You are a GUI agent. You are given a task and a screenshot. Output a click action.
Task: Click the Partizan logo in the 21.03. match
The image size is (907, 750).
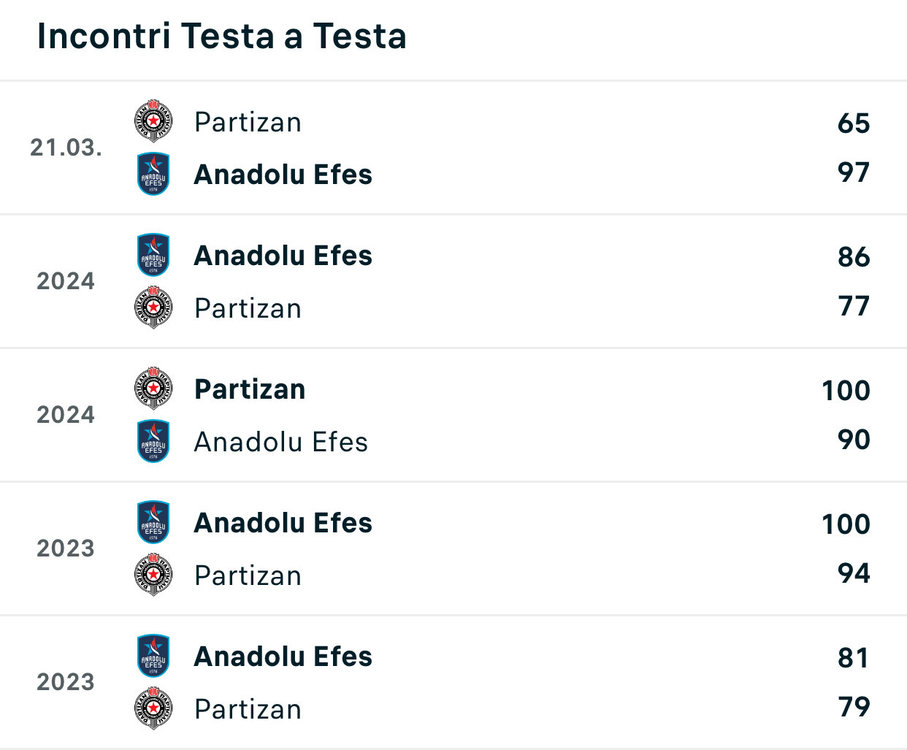[x=153, y=122]
